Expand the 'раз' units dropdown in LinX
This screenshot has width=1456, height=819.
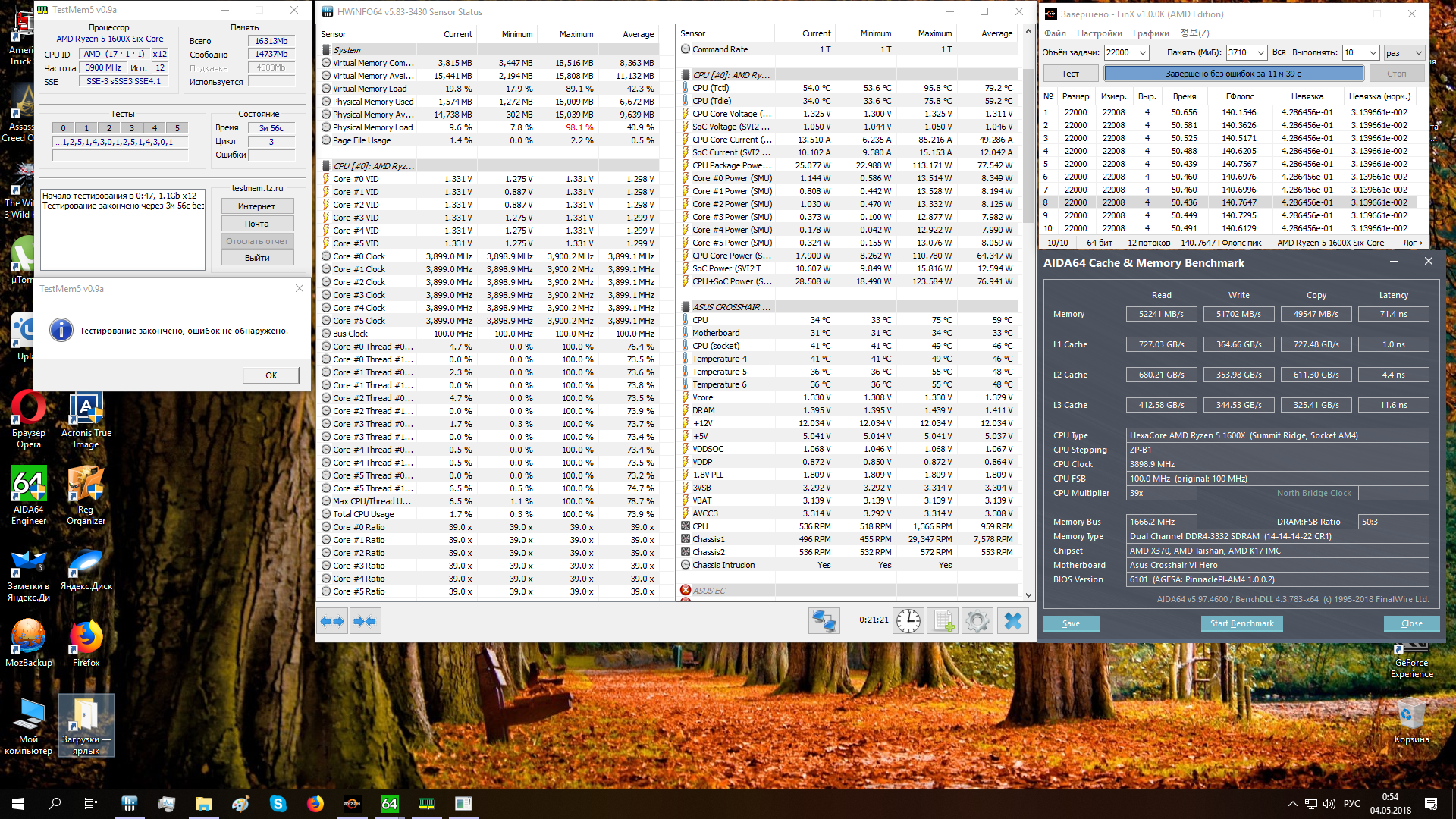[x=1418, y=52]
